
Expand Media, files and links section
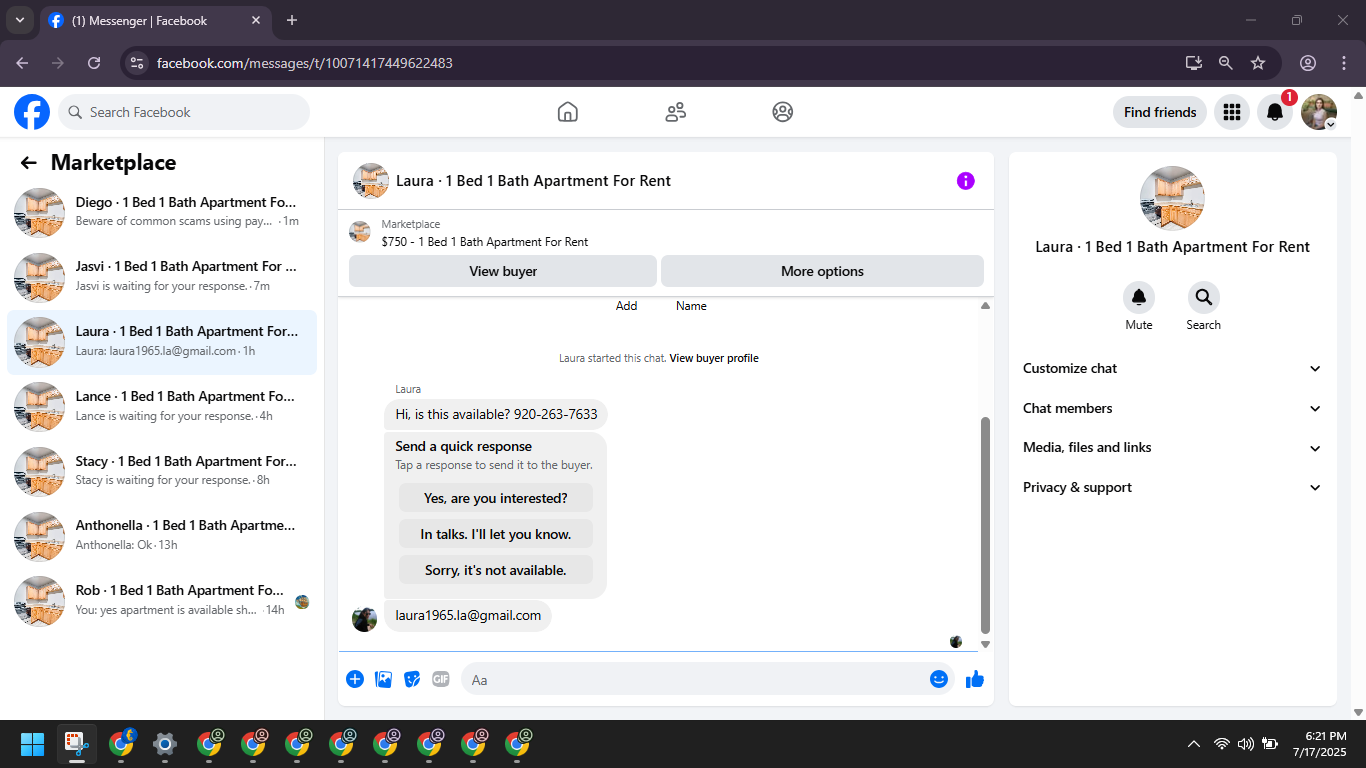[x=1172, y=447]
